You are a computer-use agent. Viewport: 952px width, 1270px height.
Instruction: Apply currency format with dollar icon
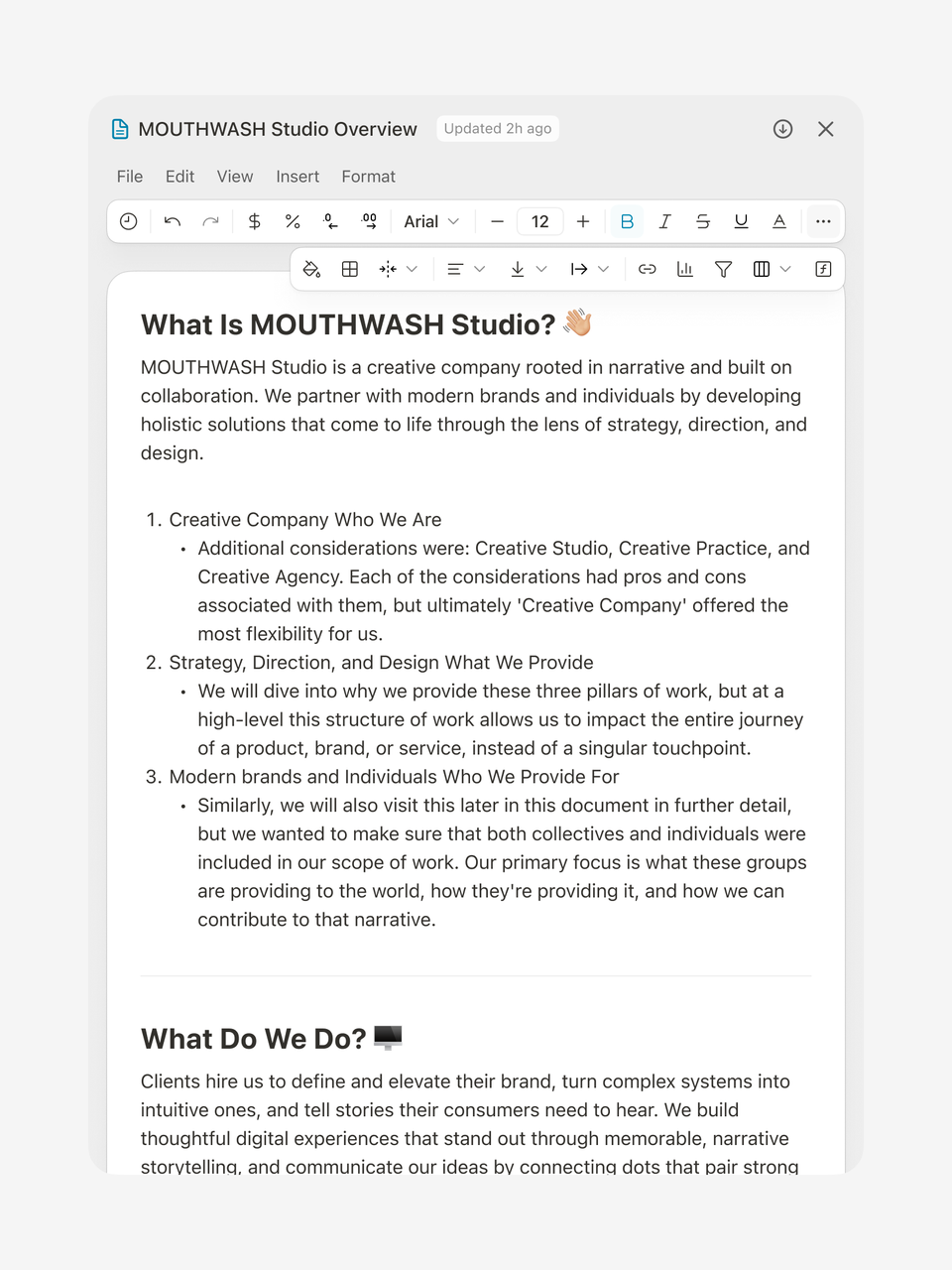(x=255, y=221)
